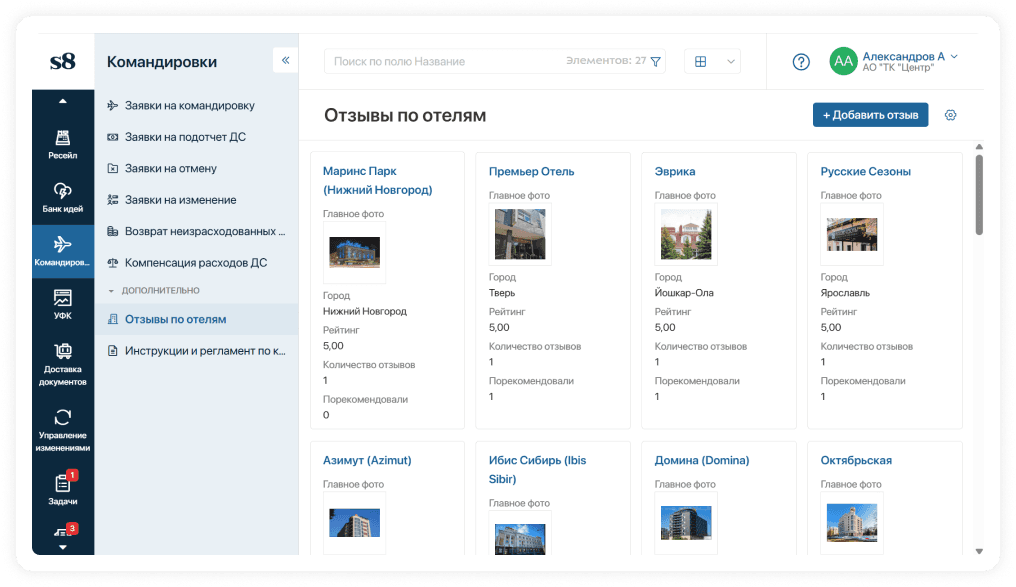Click the Маринс Парк main photo
The height and width of the screenshot is (587, 1016).
[354, 252]
